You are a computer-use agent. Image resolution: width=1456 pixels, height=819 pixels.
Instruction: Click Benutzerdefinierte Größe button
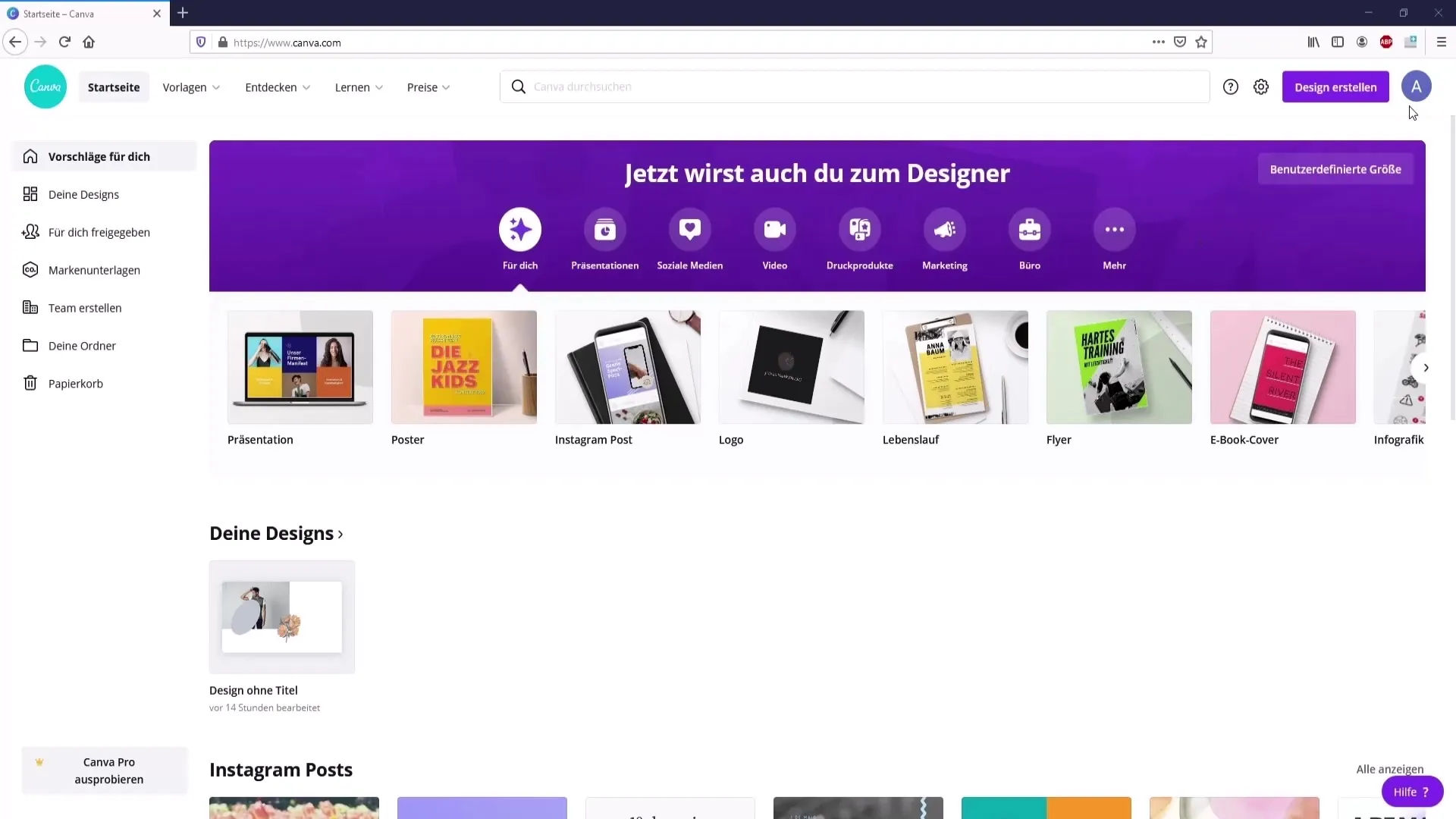click(1335, 169)
